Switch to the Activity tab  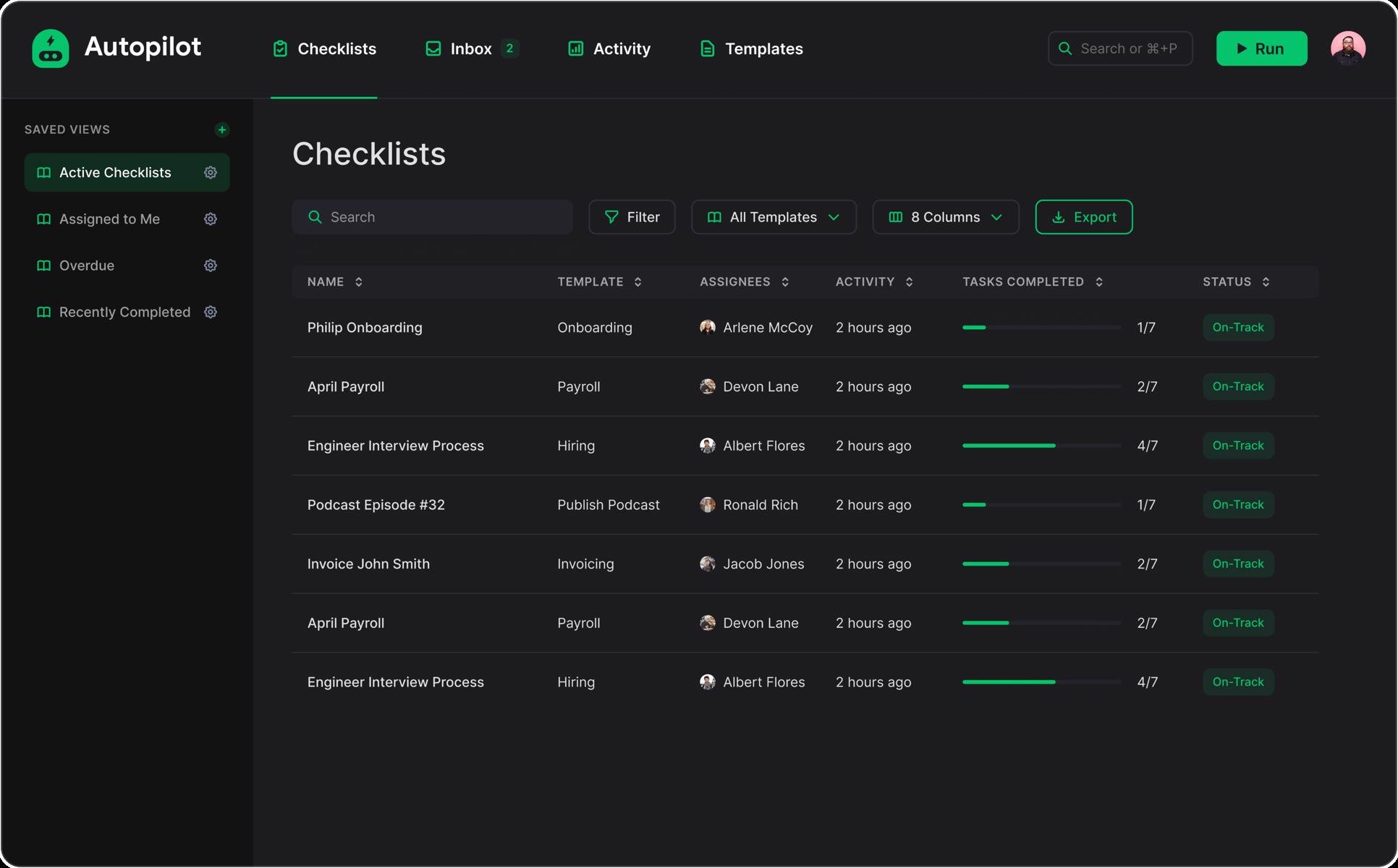tap(609, 48)
